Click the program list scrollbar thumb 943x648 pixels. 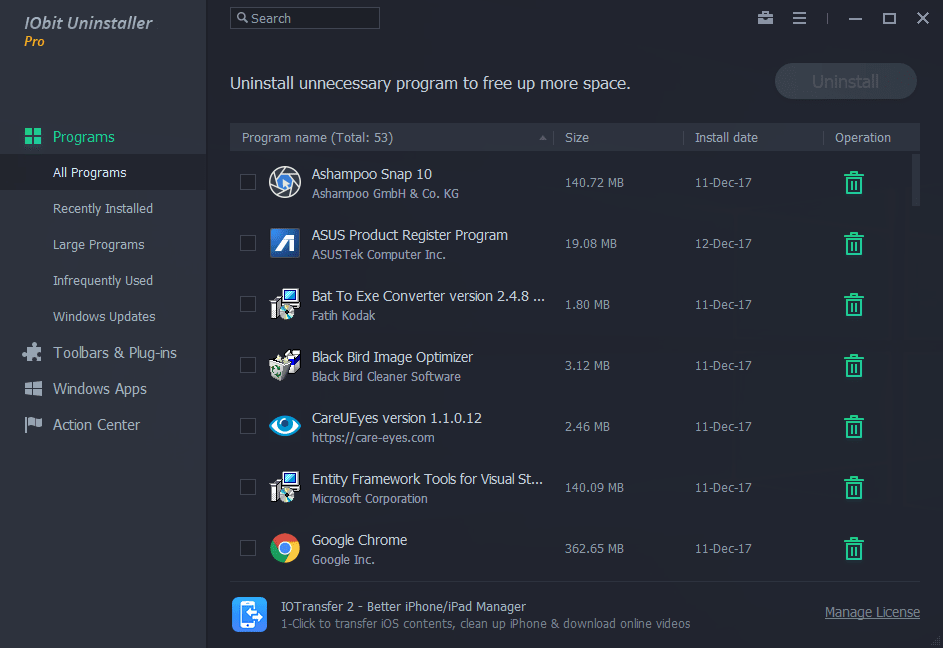pyautogui.click(x=915, y=180)
